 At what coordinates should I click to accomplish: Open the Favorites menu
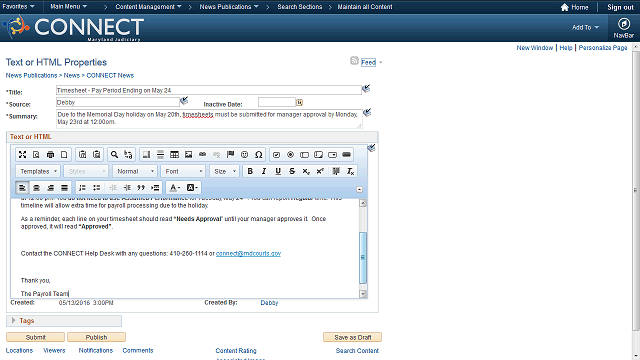click(18, 7)
